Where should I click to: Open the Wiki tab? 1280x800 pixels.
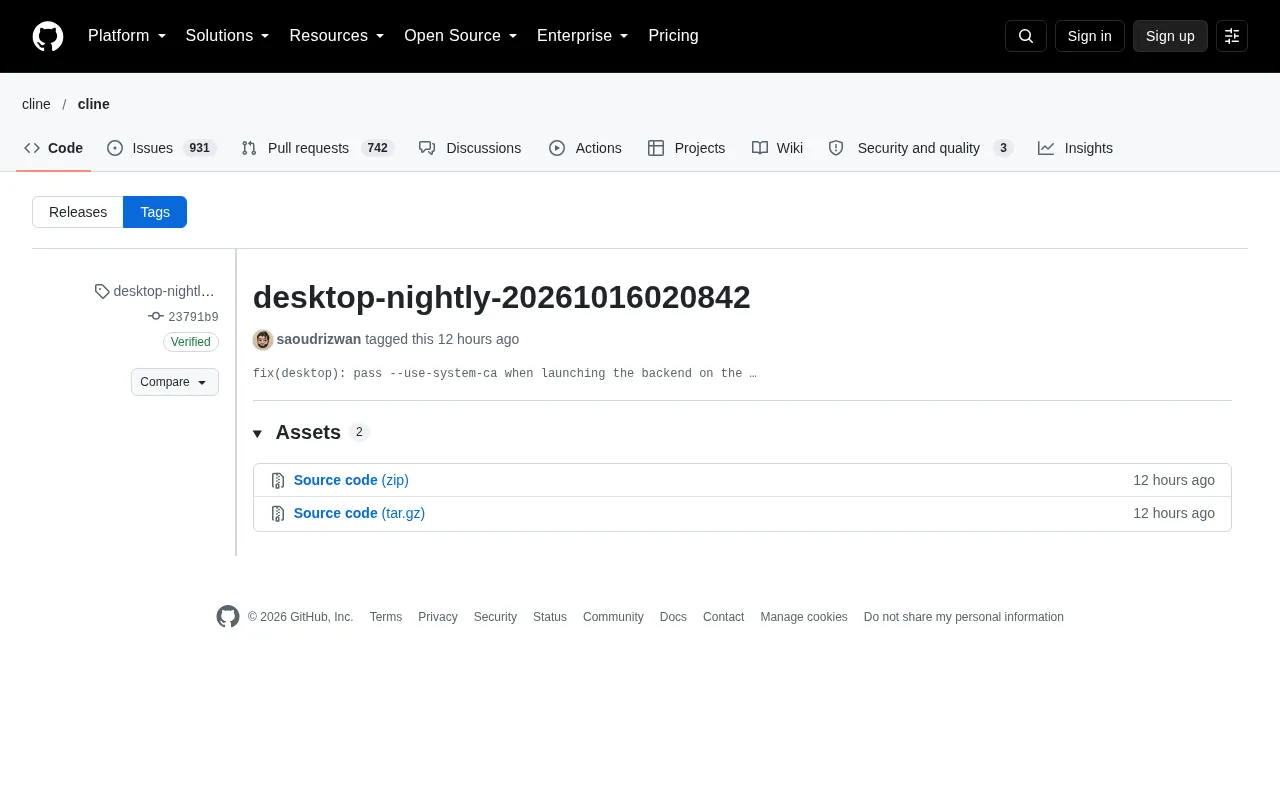[x=777, y=148]
